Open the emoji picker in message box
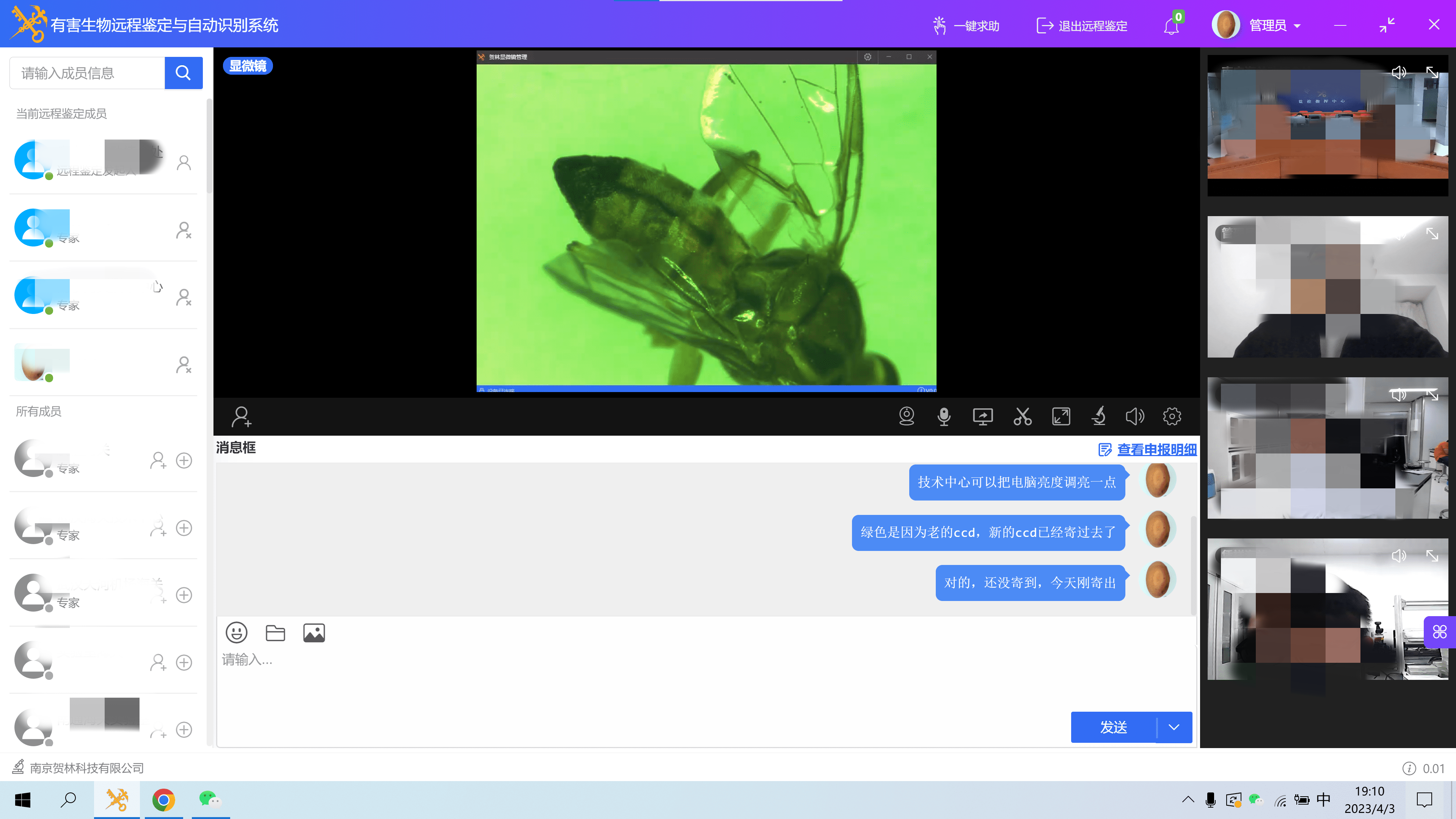The height and width of the screenshot is (819, 1456). click(x=236, y=632)
